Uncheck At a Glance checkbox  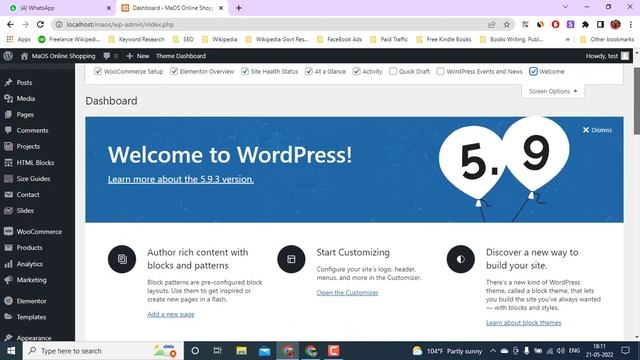click(x=309, y=71)
